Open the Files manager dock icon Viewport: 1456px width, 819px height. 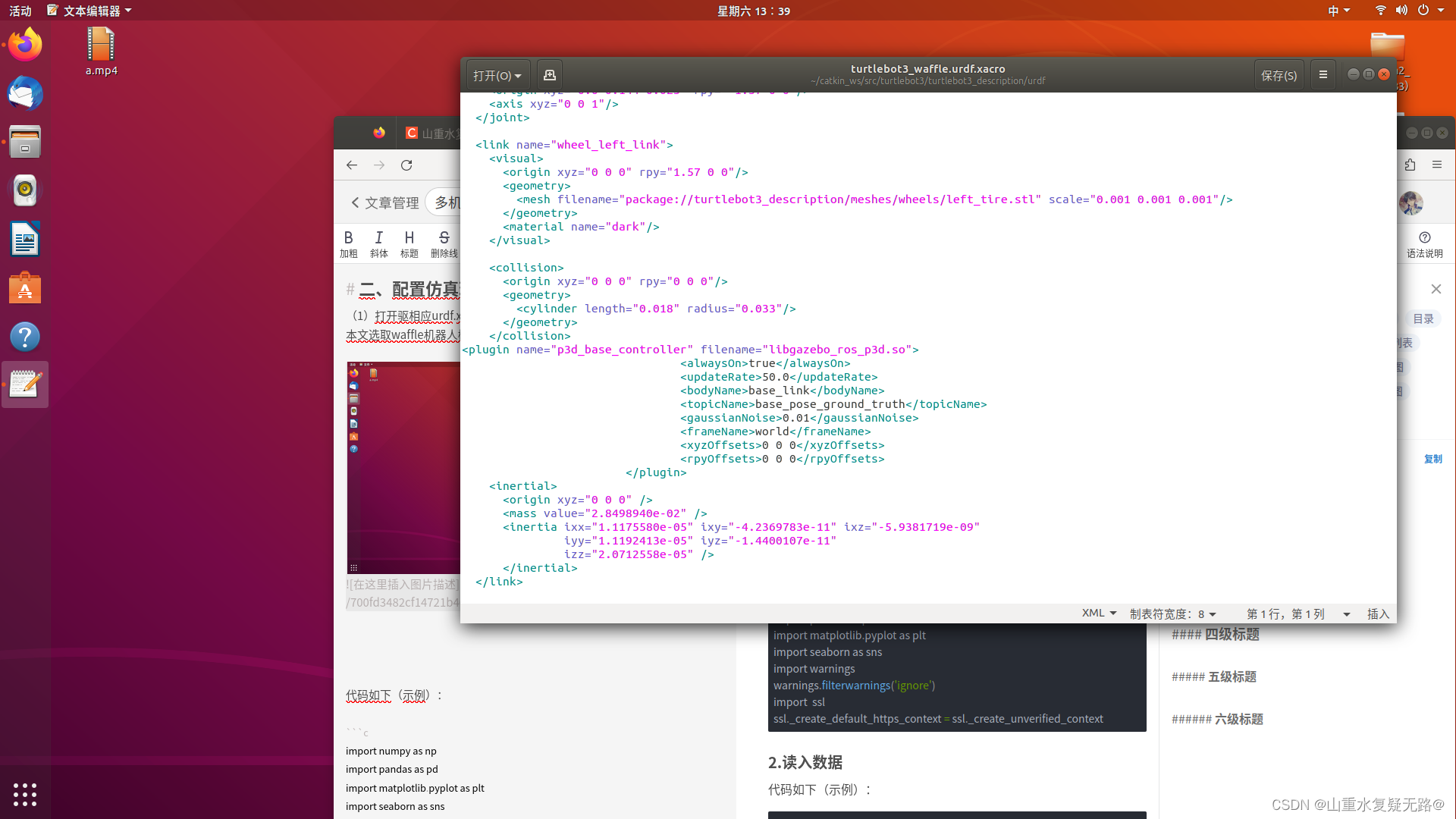click(25, 142)
